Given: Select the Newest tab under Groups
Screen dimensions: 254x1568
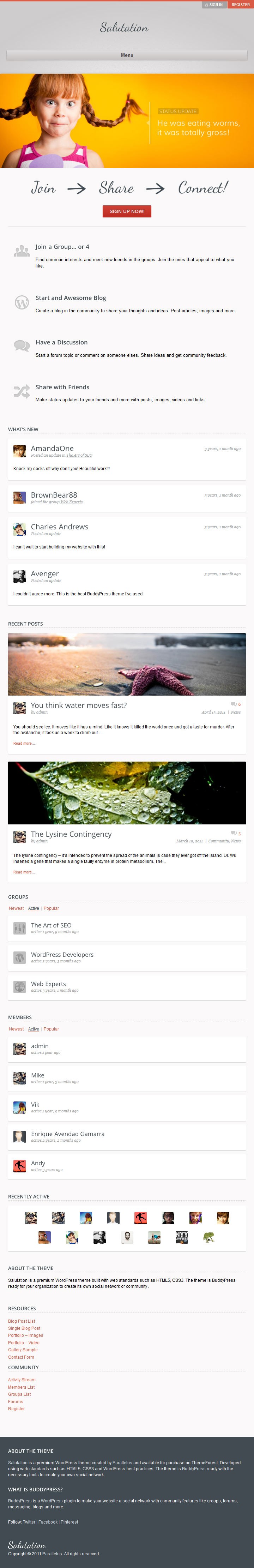Looking at the screenshot, I should coord(16,908).
